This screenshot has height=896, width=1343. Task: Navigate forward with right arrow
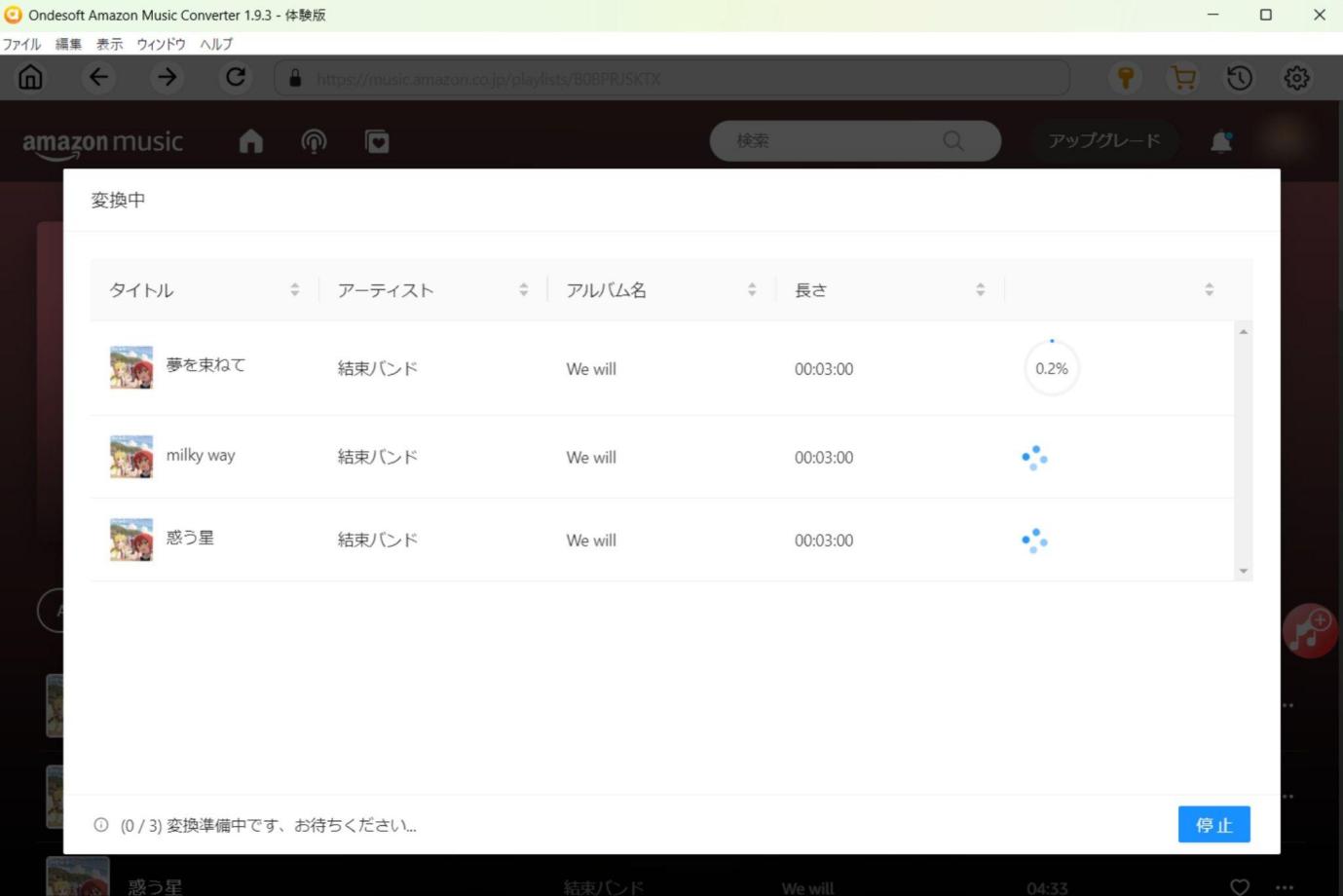coord(168,77)
